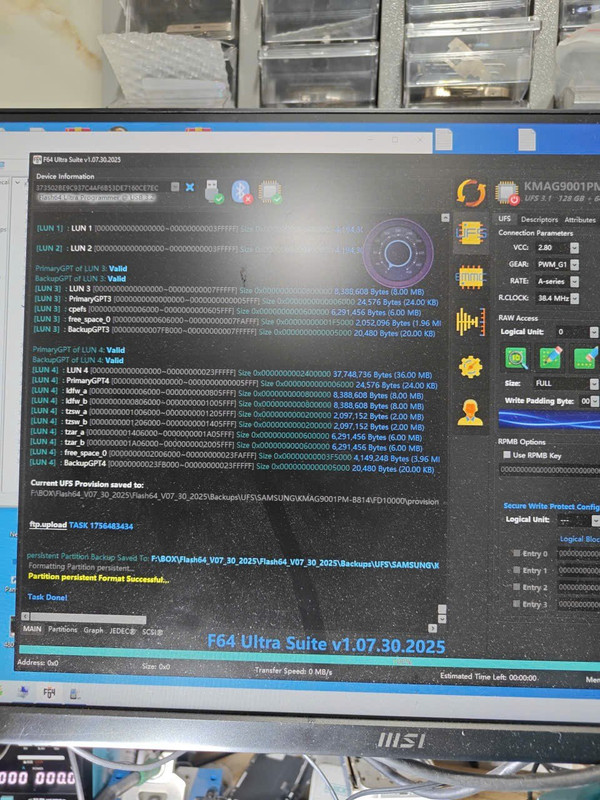Select the MAIN log tab
This screenshot has width=600, height=800.
click(x=32, y=629)
